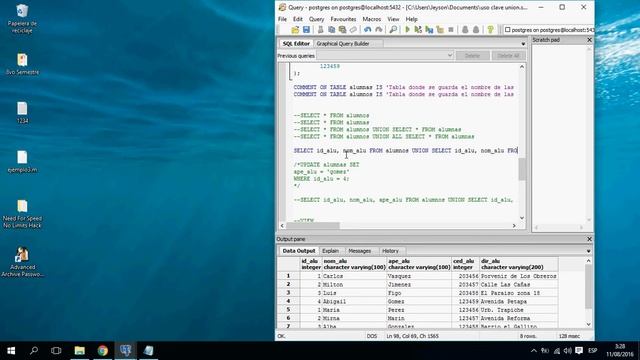
Task: Click the Execute to file icon
Action: (429, 30)
